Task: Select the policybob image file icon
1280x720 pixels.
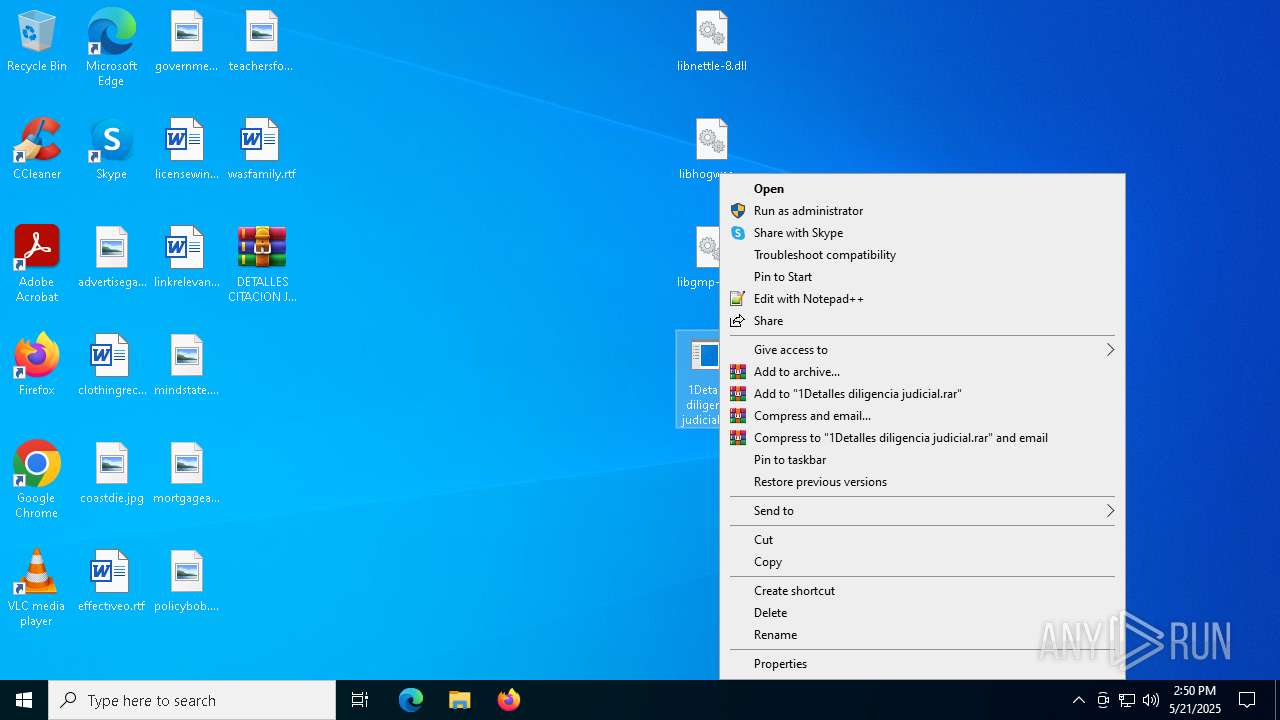Action: pos(186,581)
